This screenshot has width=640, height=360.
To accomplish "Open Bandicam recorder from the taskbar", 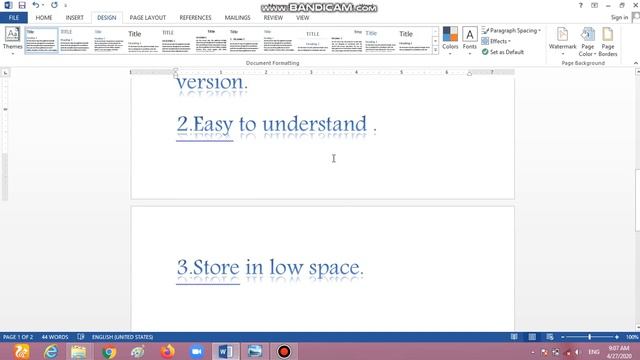I will pyautogui.click(x=284, y=351).
